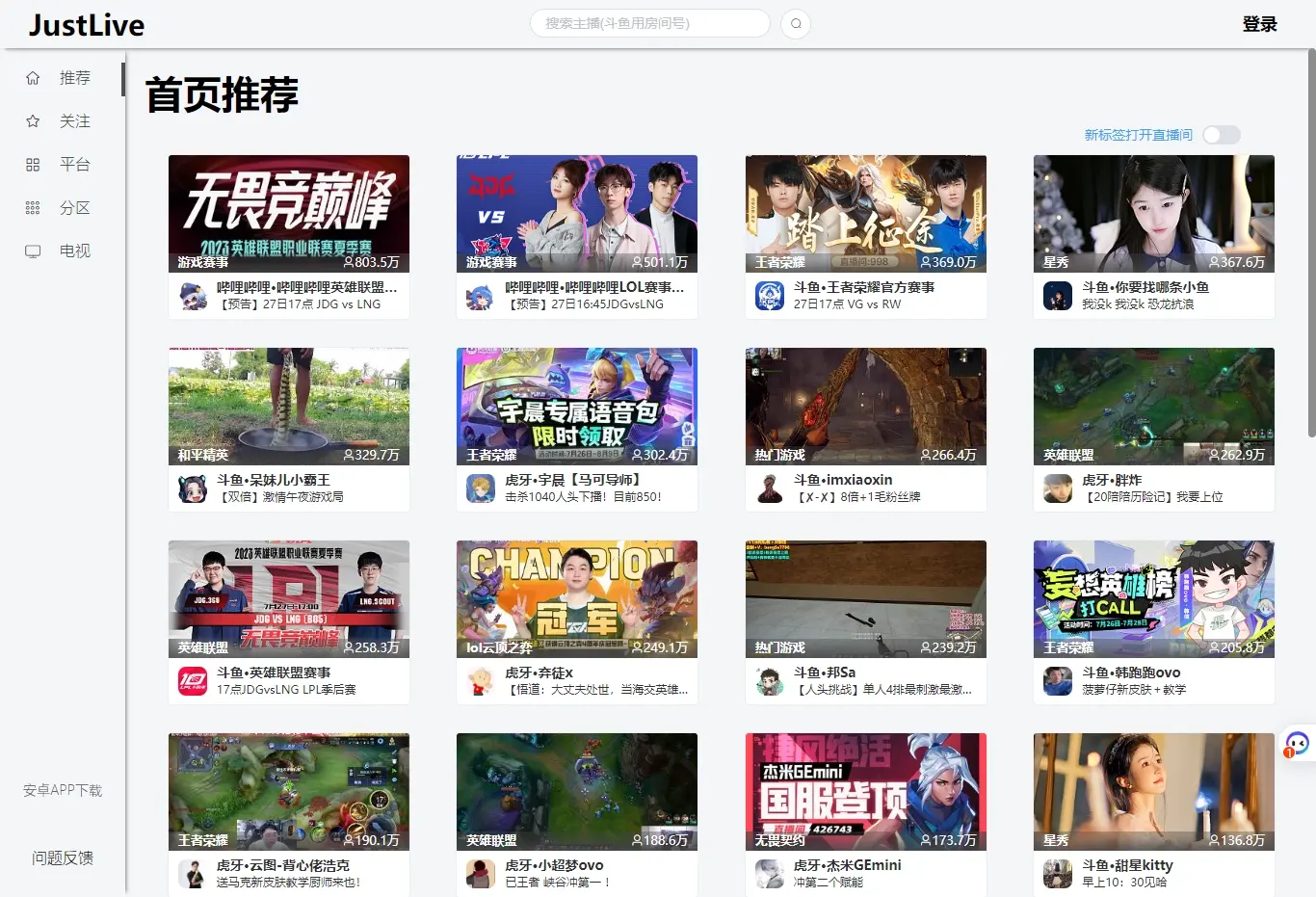
Task: Open the 斗鱼·甜星kitty stream thumbnail
Action: pos(1153,790)
